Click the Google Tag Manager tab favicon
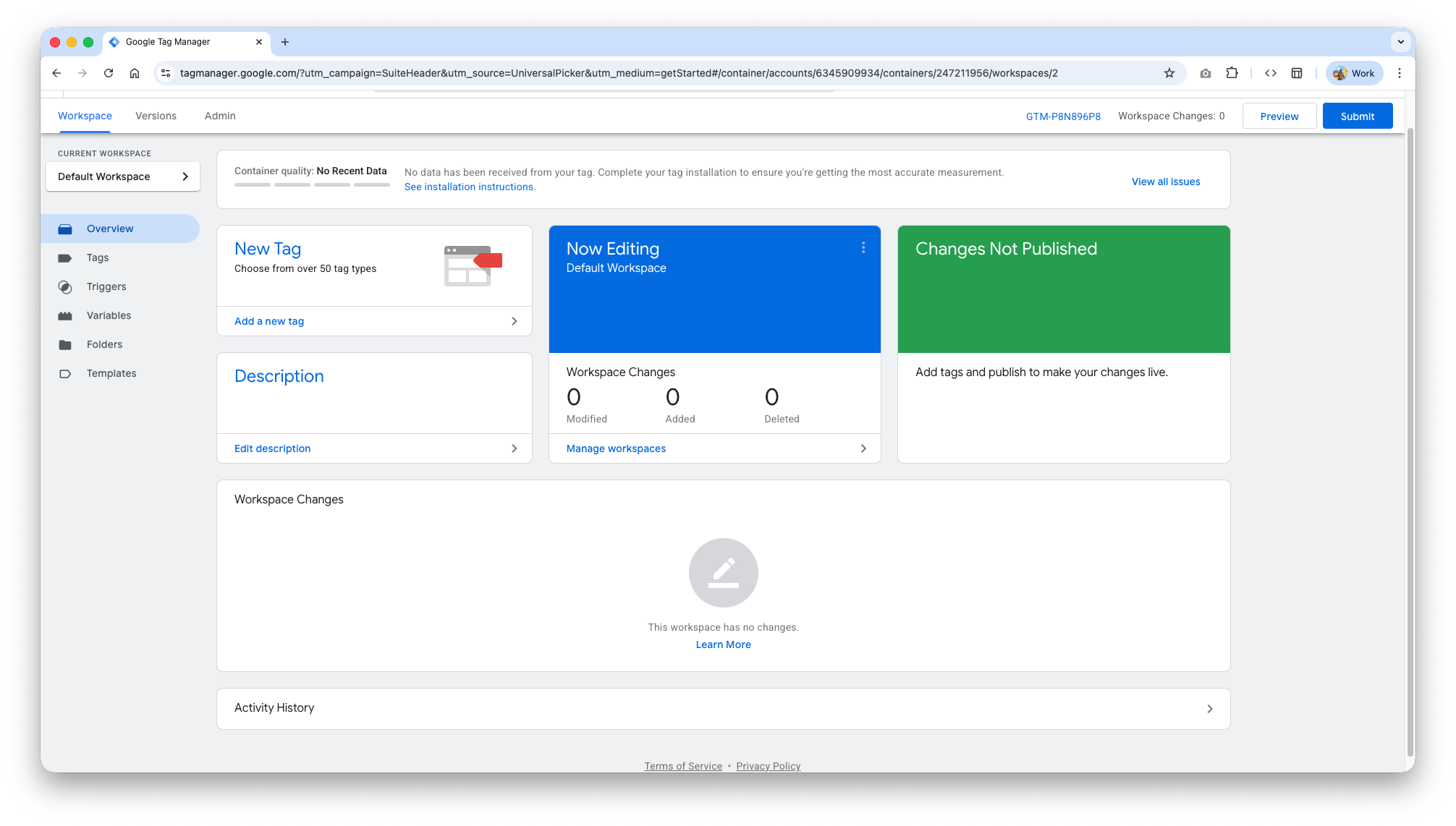 point(114,42)
